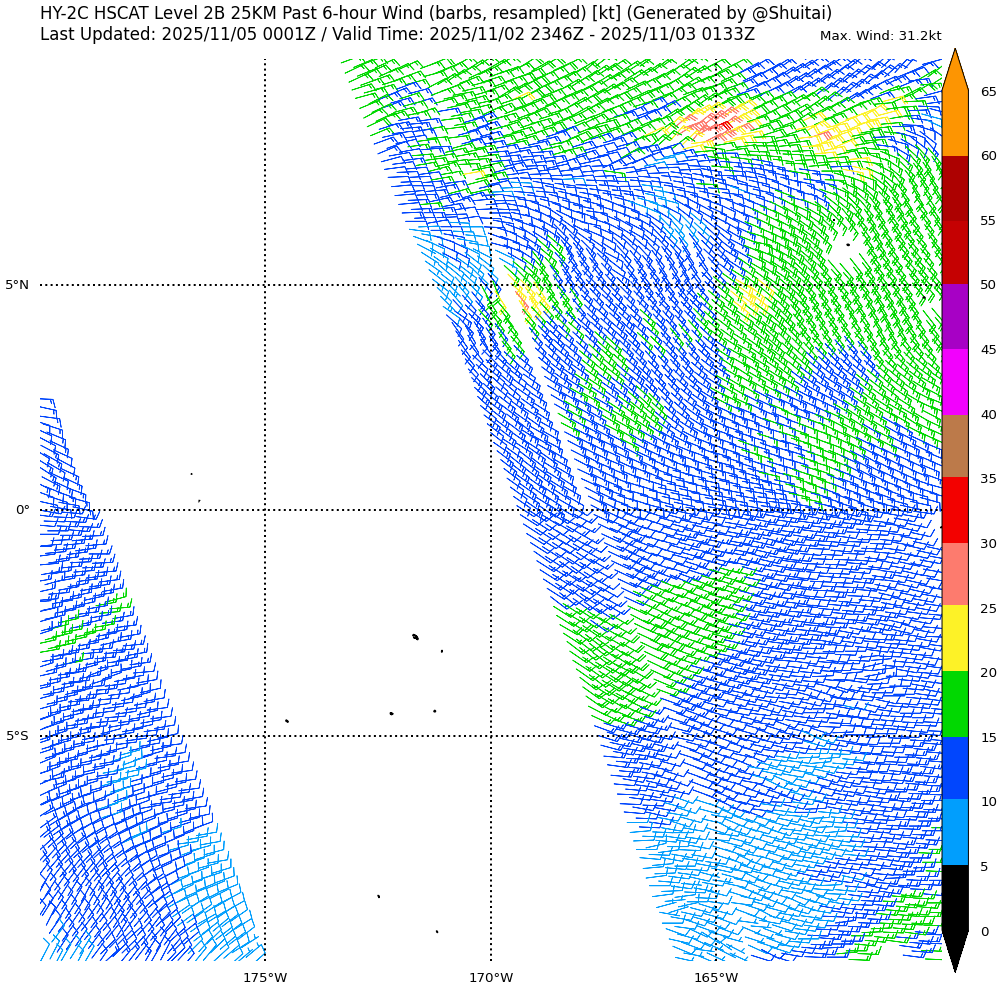Screen dimensions: 1002x989
Task: Click the 50 tick label on the colorbar
Action: [x=988, y=285]
